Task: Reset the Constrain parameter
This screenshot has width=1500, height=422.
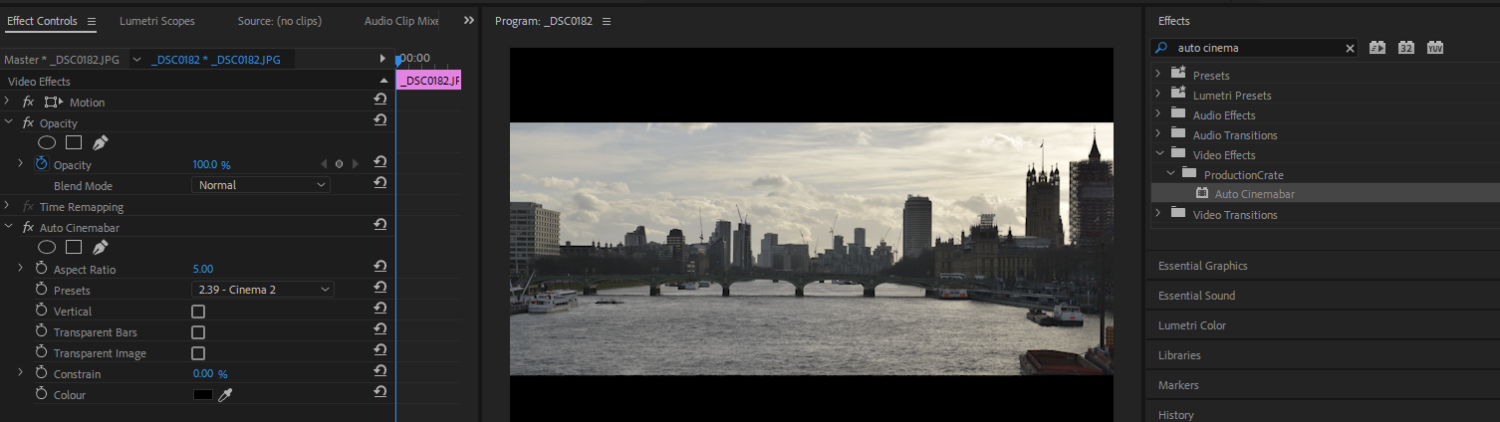Action: [380, 371]
